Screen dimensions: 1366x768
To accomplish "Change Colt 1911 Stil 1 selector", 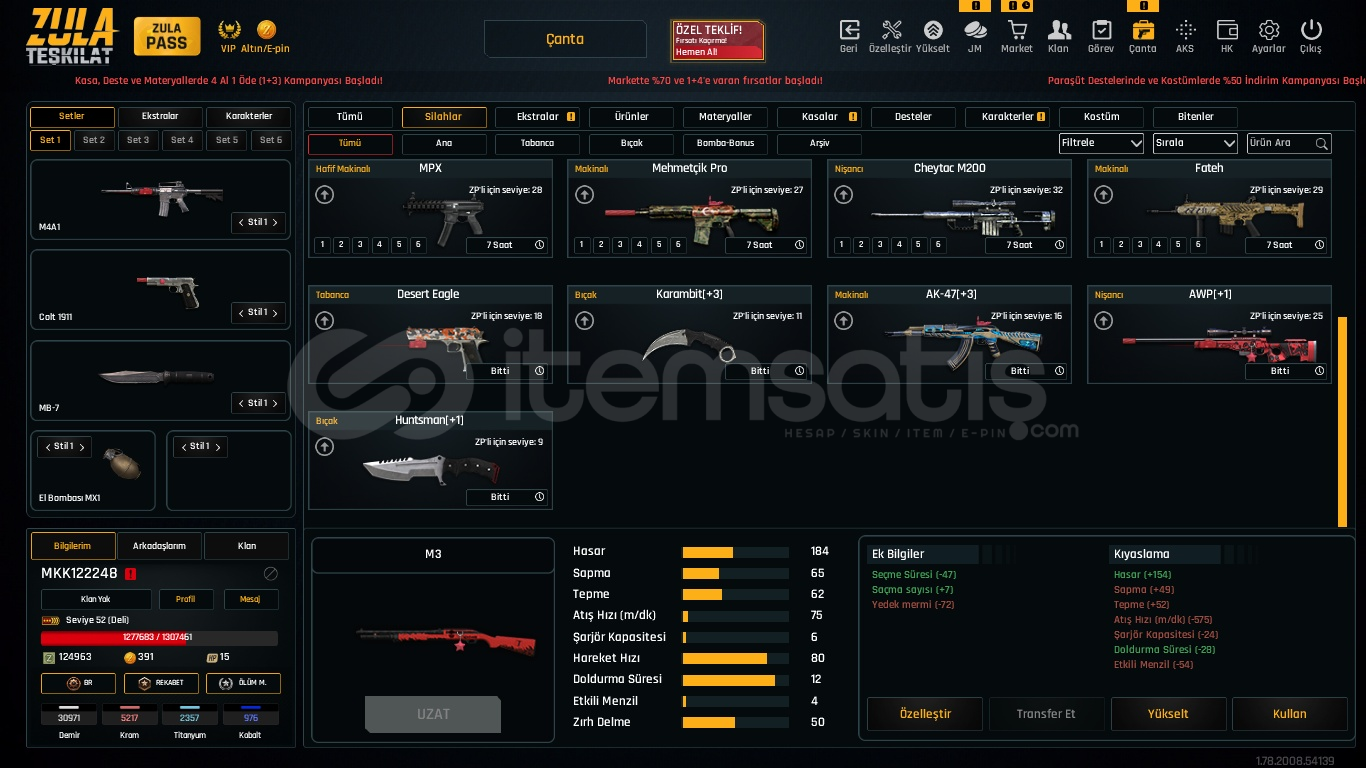I will tap(258, 312).
